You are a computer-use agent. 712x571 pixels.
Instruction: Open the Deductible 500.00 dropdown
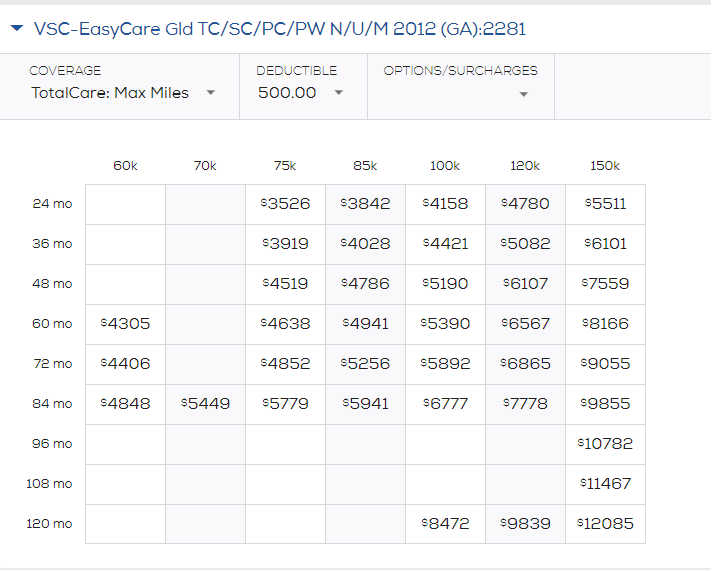pyautogui.click(x=300, y=93)
